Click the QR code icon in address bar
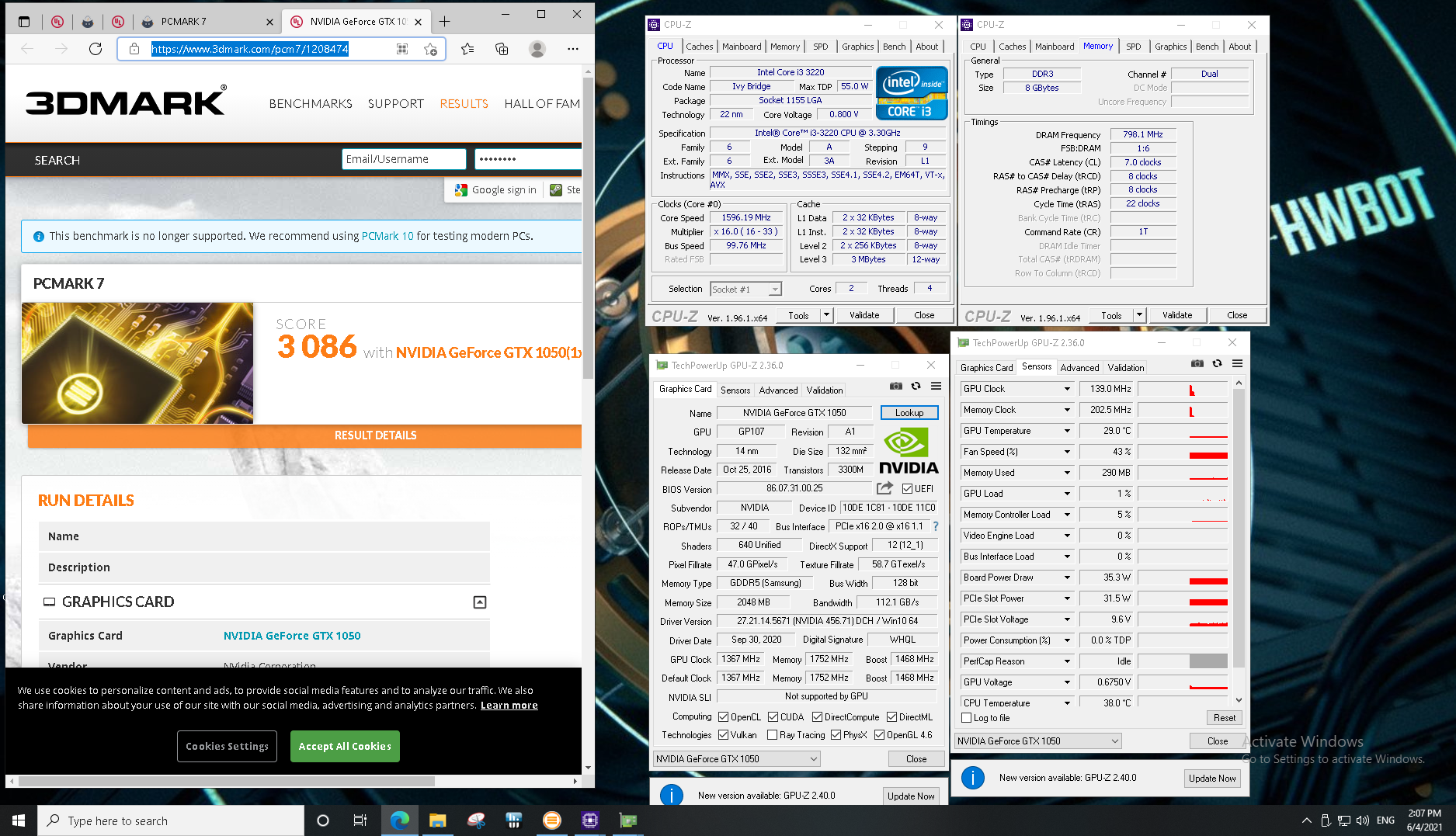The height and width of the screenshot is (836, 1456). (x=402, y=49)
